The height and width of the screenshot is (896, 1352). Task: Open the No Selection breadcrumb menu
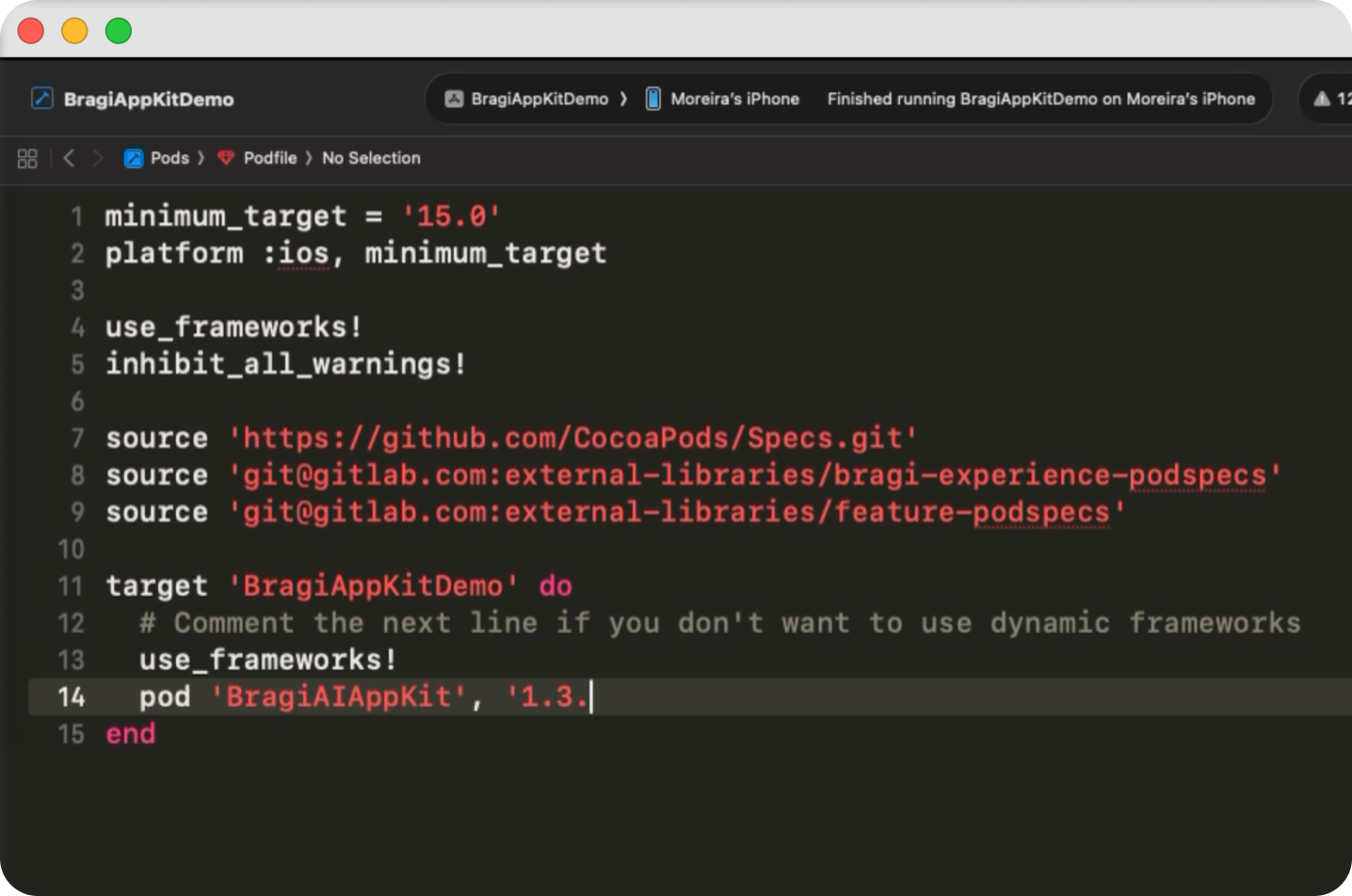tap(371, 158)
